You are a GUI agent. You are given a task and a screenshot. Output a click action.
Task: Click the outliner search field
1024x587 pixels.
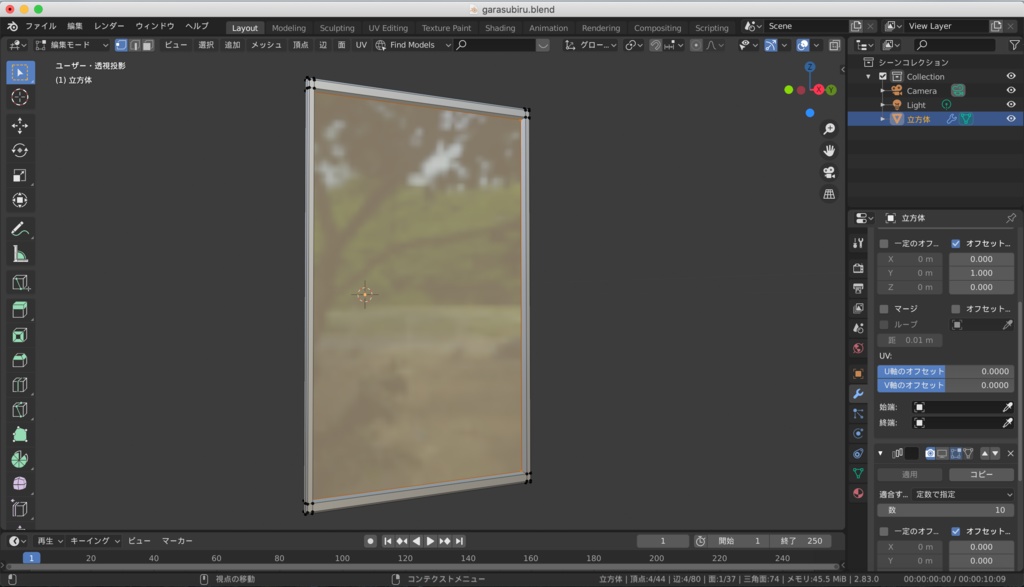pyautogui.click(x=955, y=45)
